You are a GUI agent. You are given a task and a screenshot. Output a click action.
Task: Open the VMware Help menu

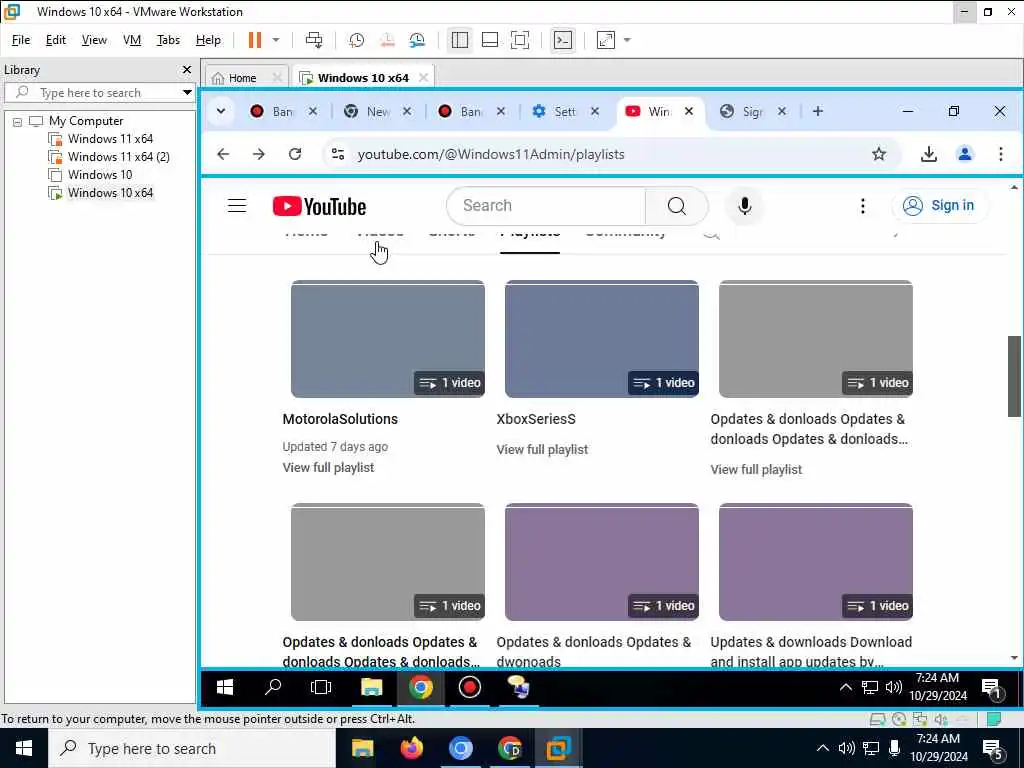point(208,40)
